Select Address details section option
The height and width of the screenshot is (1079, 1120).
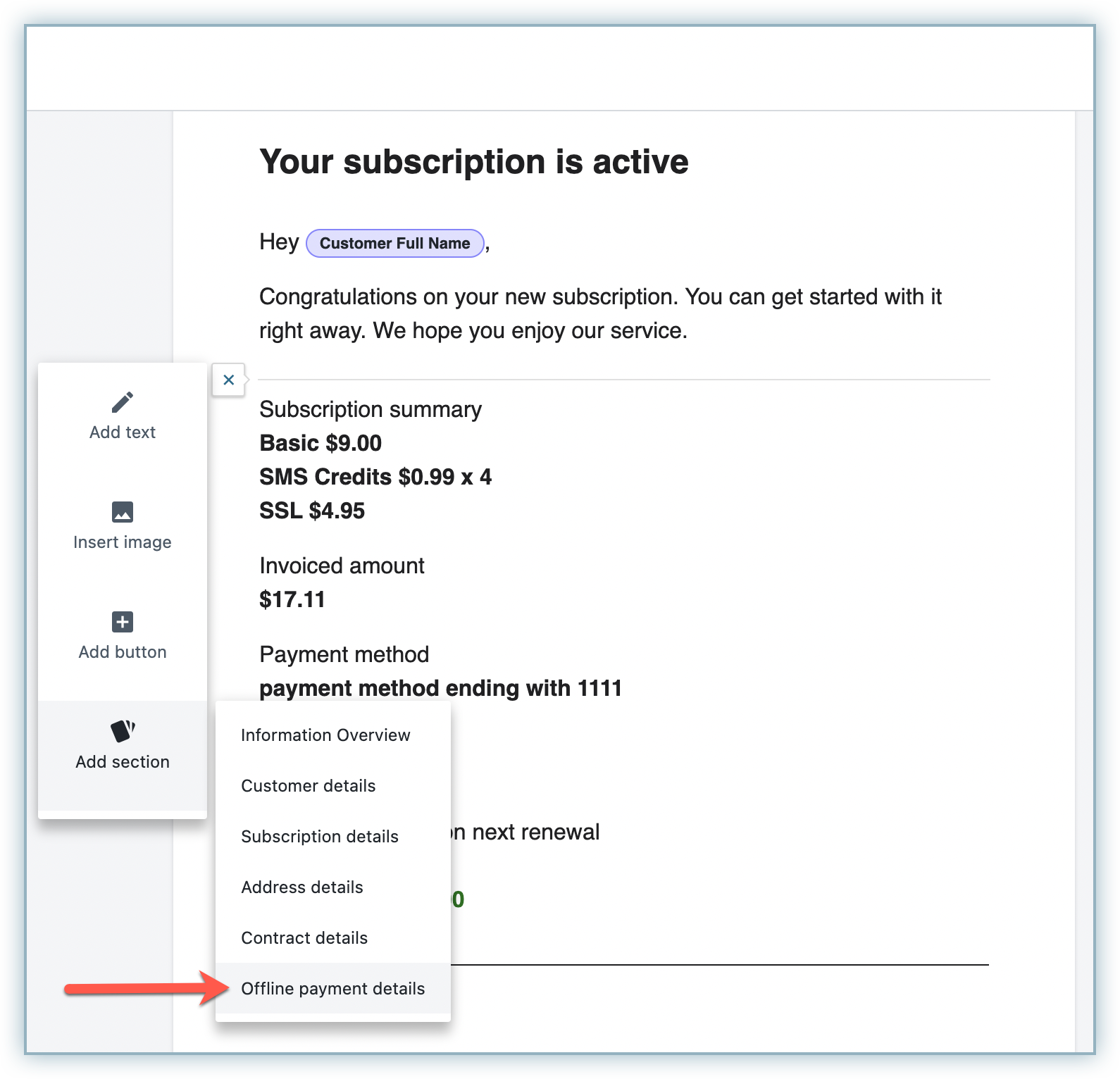click(302, 887)
